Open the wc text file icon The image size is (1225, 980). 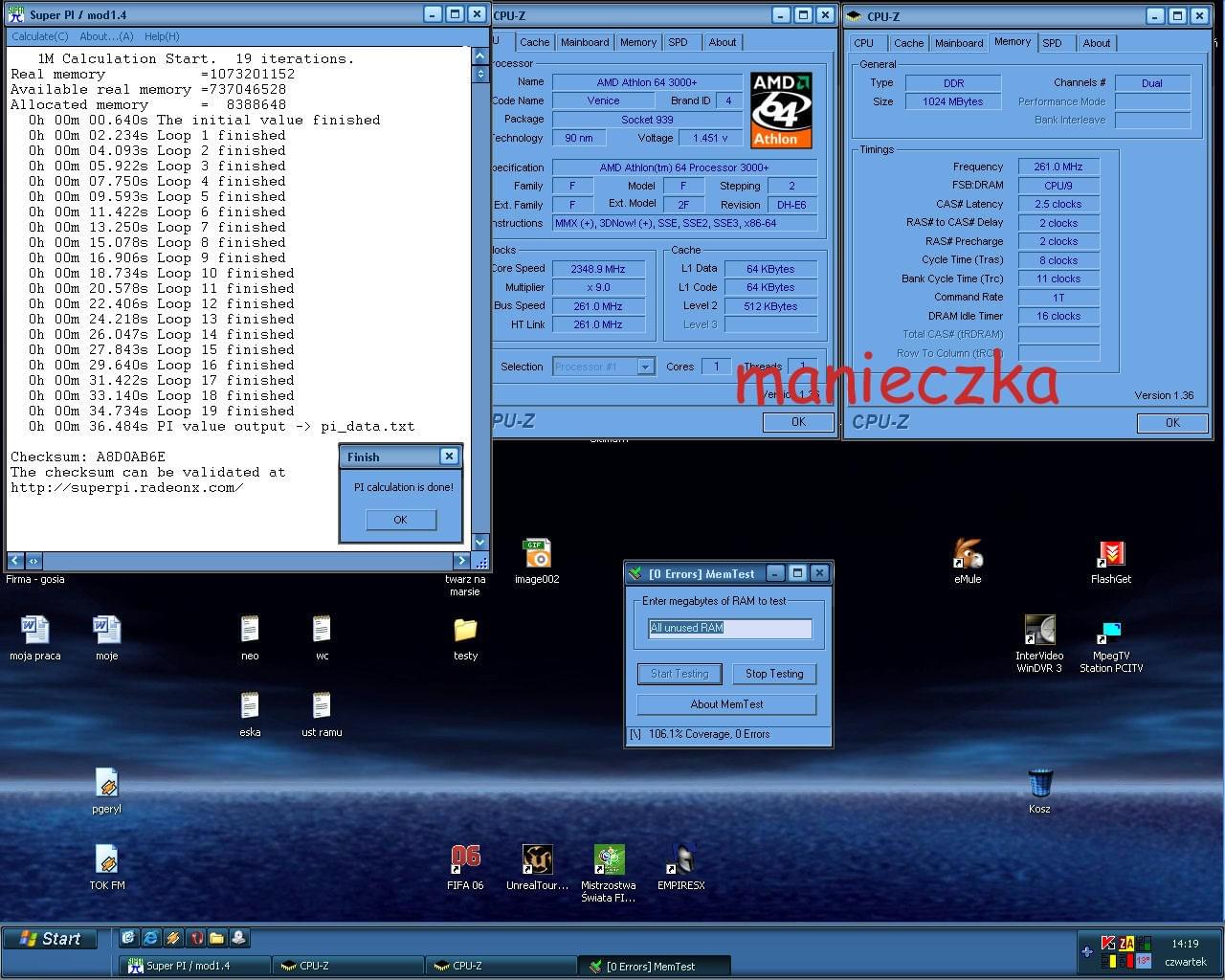point(322,636)
